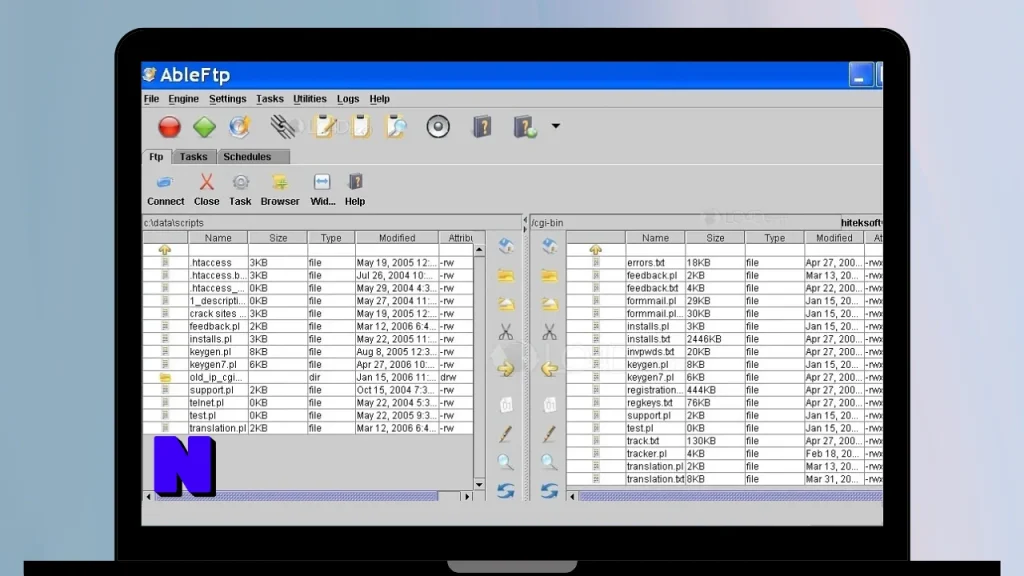Open the task wizard globe icon

(x=239, y=127)
